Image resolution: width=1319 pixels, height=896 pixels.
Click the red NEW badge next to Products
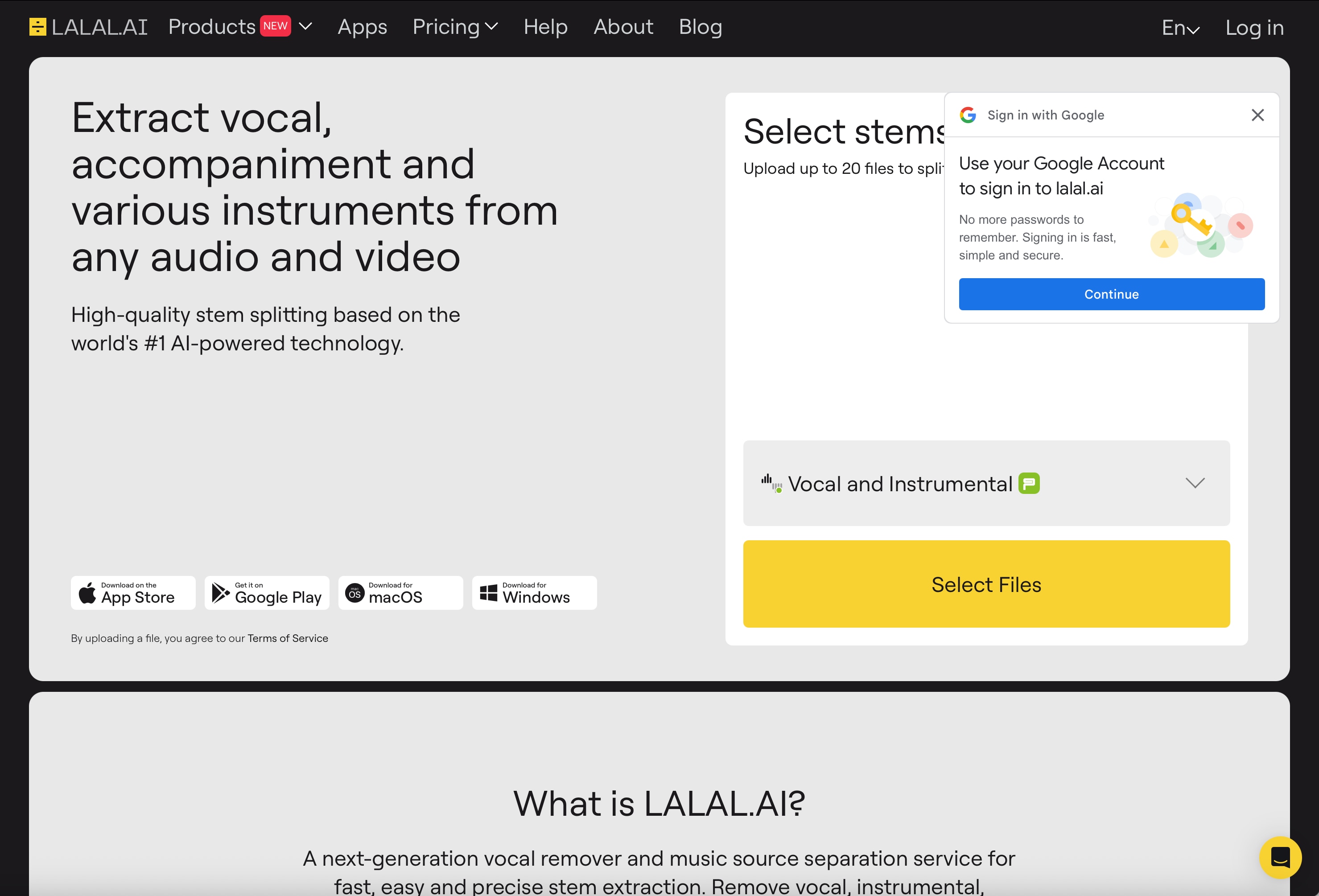pos(275,25)
